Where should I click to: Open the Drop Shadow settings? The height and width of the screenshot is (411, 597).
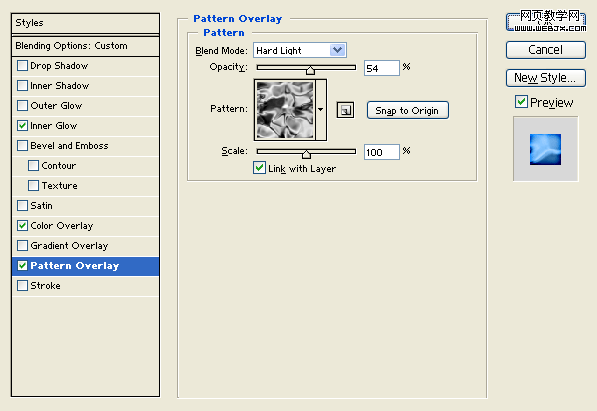[x=85, y=66]
